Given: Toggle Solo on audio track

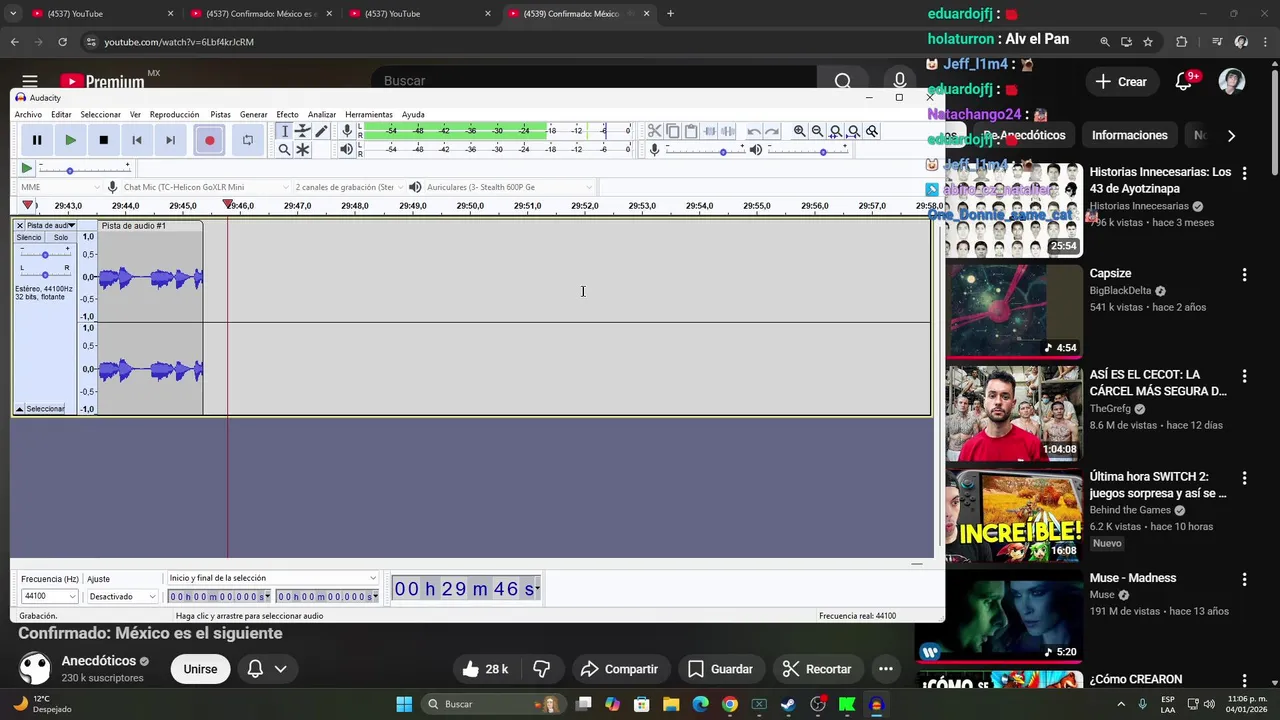Looking at the screenshot, I should pyautogui.click(x=61, y=238).
